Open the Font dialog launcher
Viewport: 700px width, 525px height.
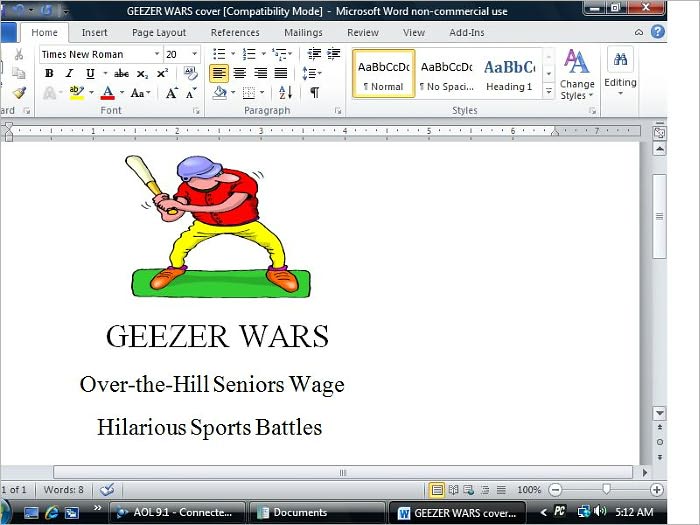pos(196,111)
